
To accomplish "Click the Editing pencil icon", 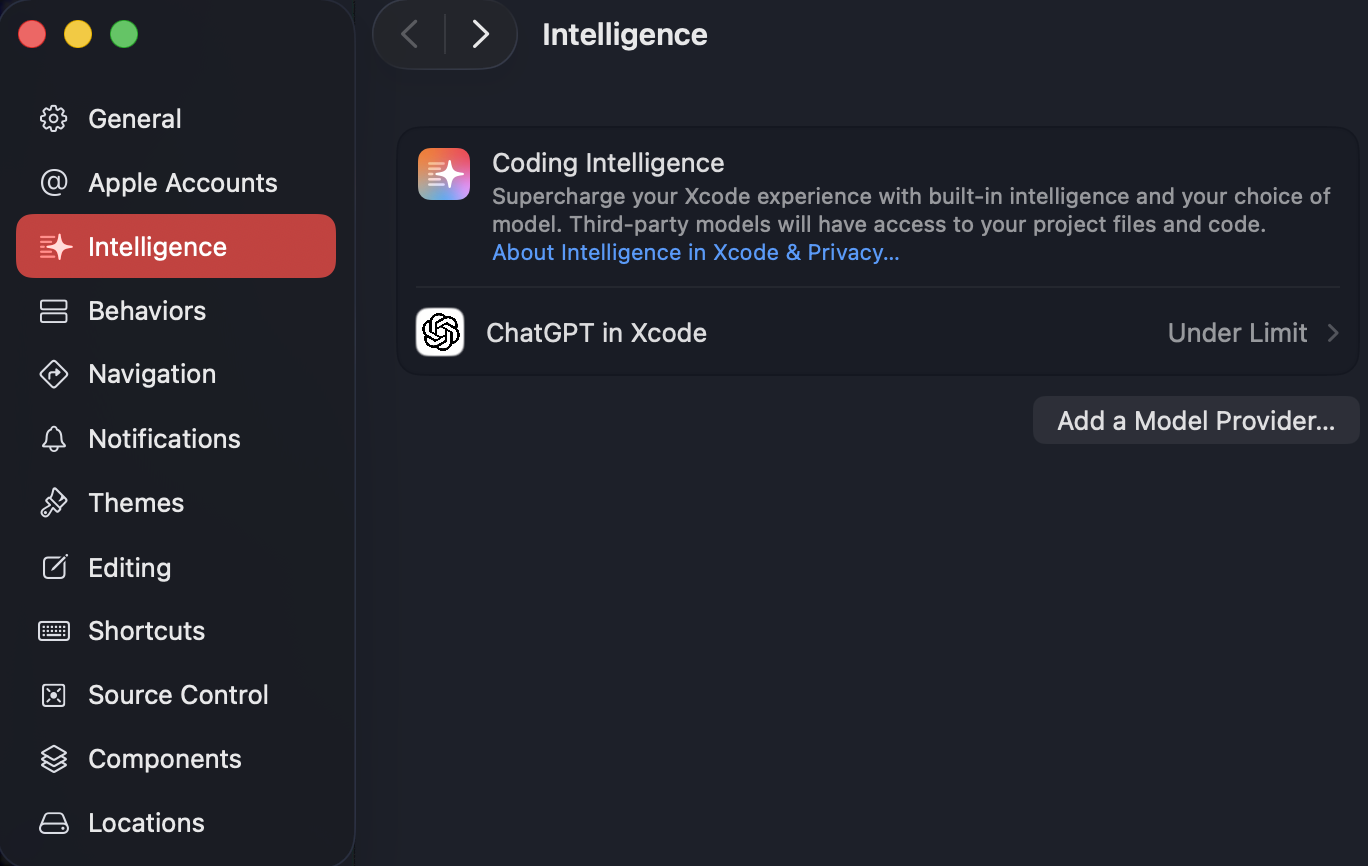I will (53, 567).
